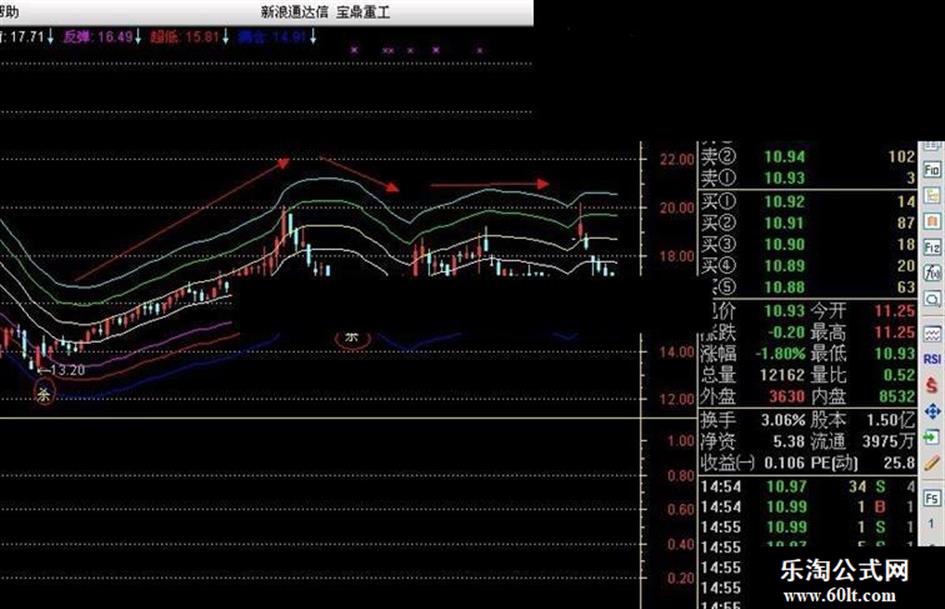
Task: Click the 22.00 price axis label
Action: coord(677,160)
